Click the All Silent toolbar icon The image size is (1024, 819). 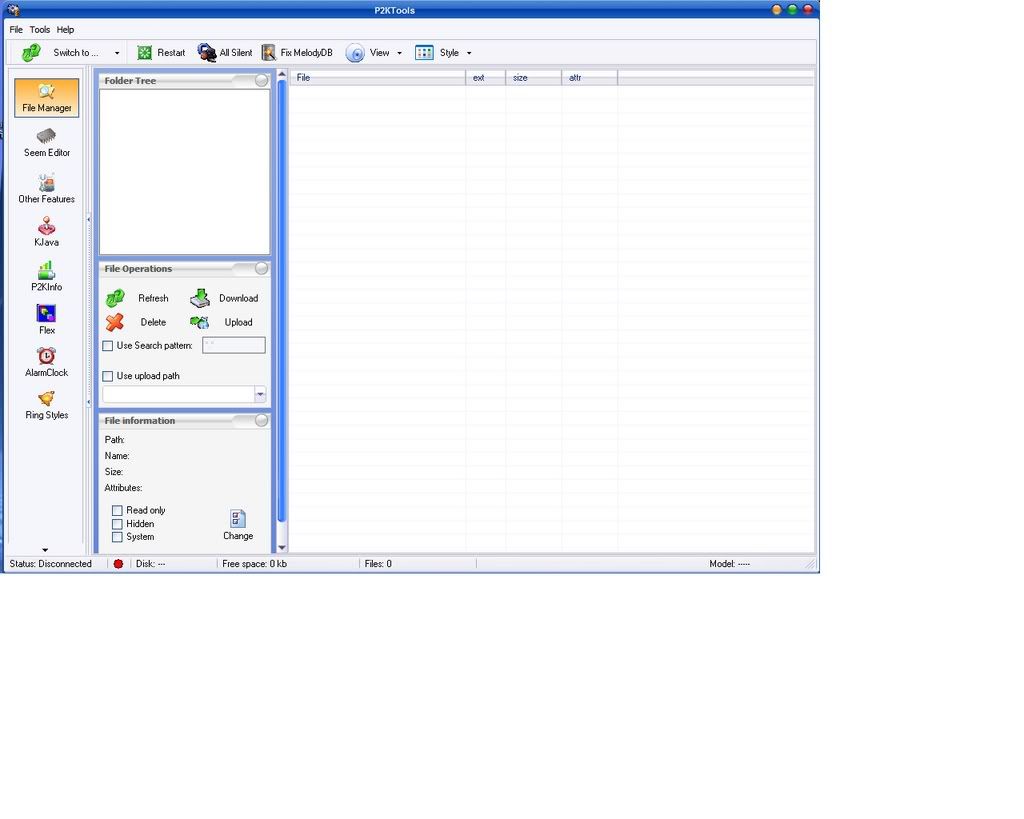207,53
